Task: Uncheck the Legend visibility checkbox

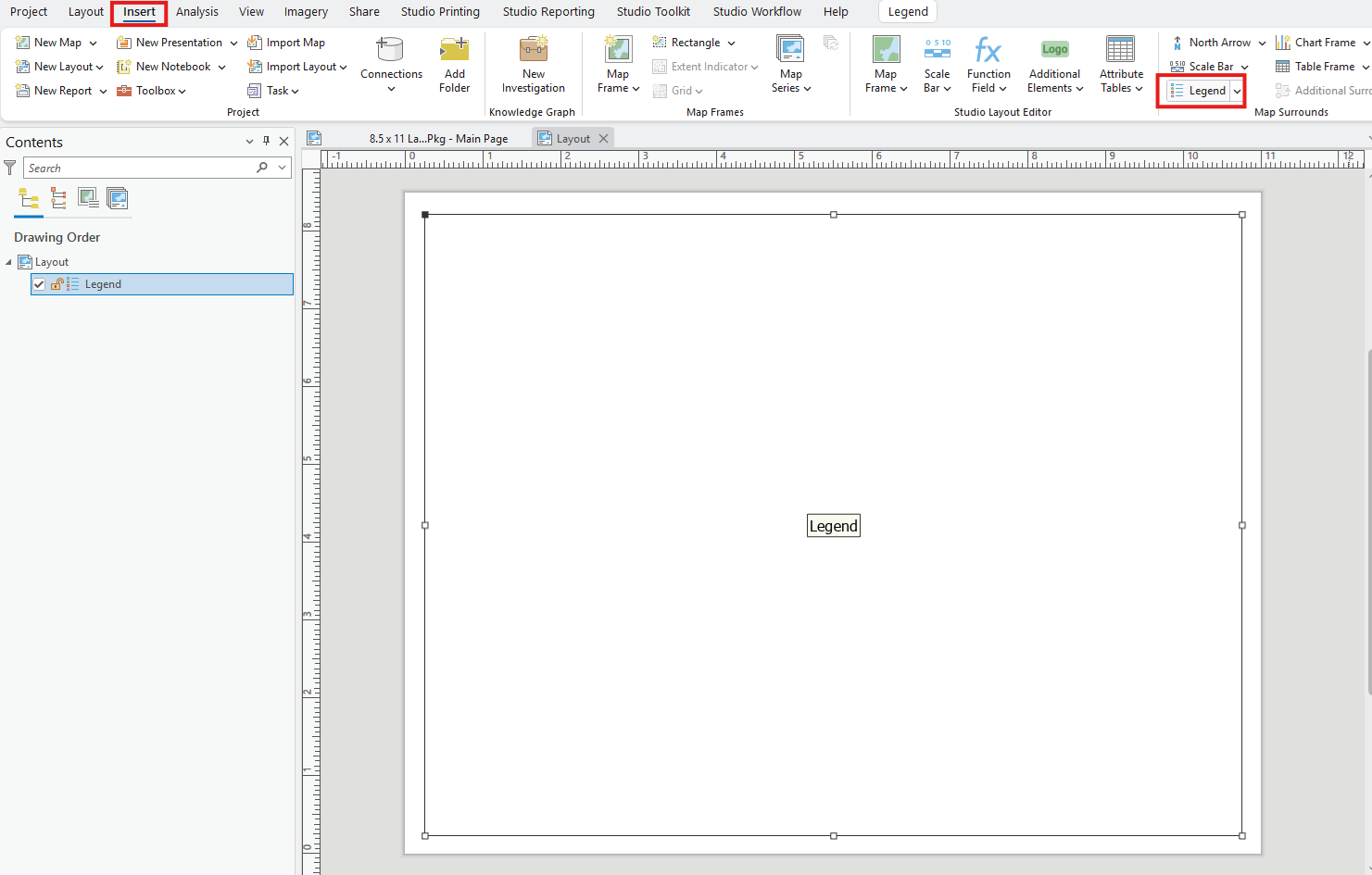Action: tap(38, 283)
